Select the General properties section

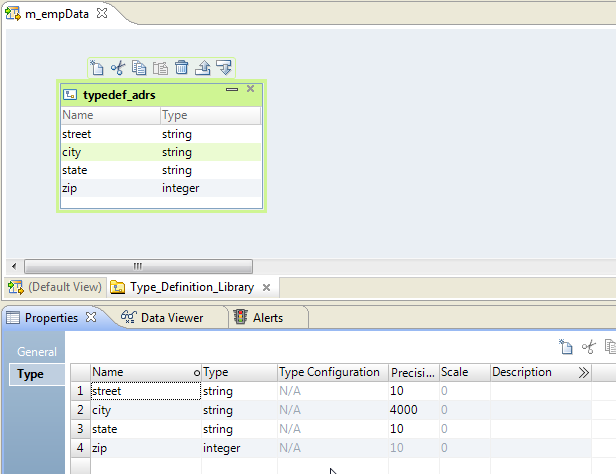click(37, 352)
